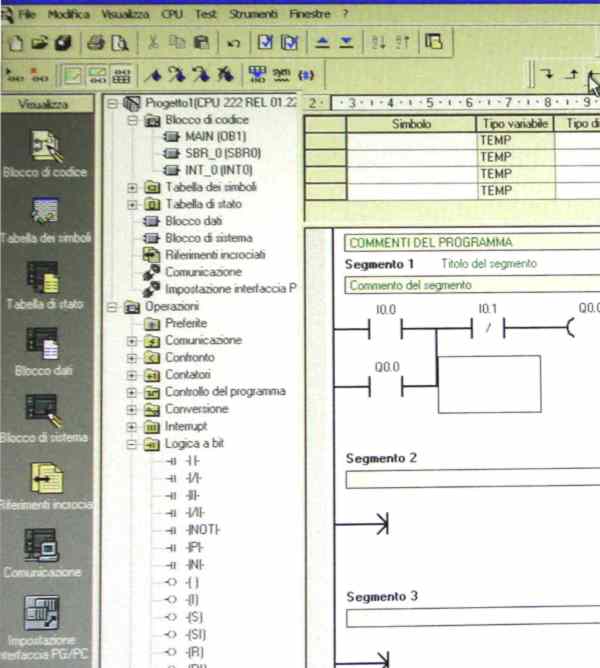
Task: Collapse the Logica a bit folder
Action: 133,444
